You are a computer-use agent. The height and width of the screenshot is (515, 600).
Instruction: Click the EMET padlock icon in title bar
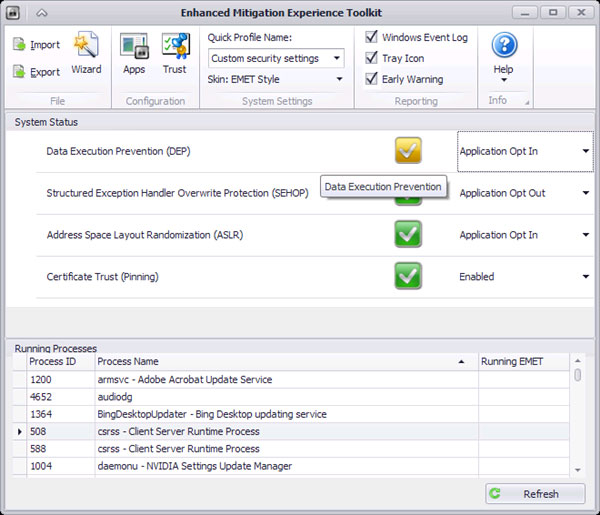[13, 13]
